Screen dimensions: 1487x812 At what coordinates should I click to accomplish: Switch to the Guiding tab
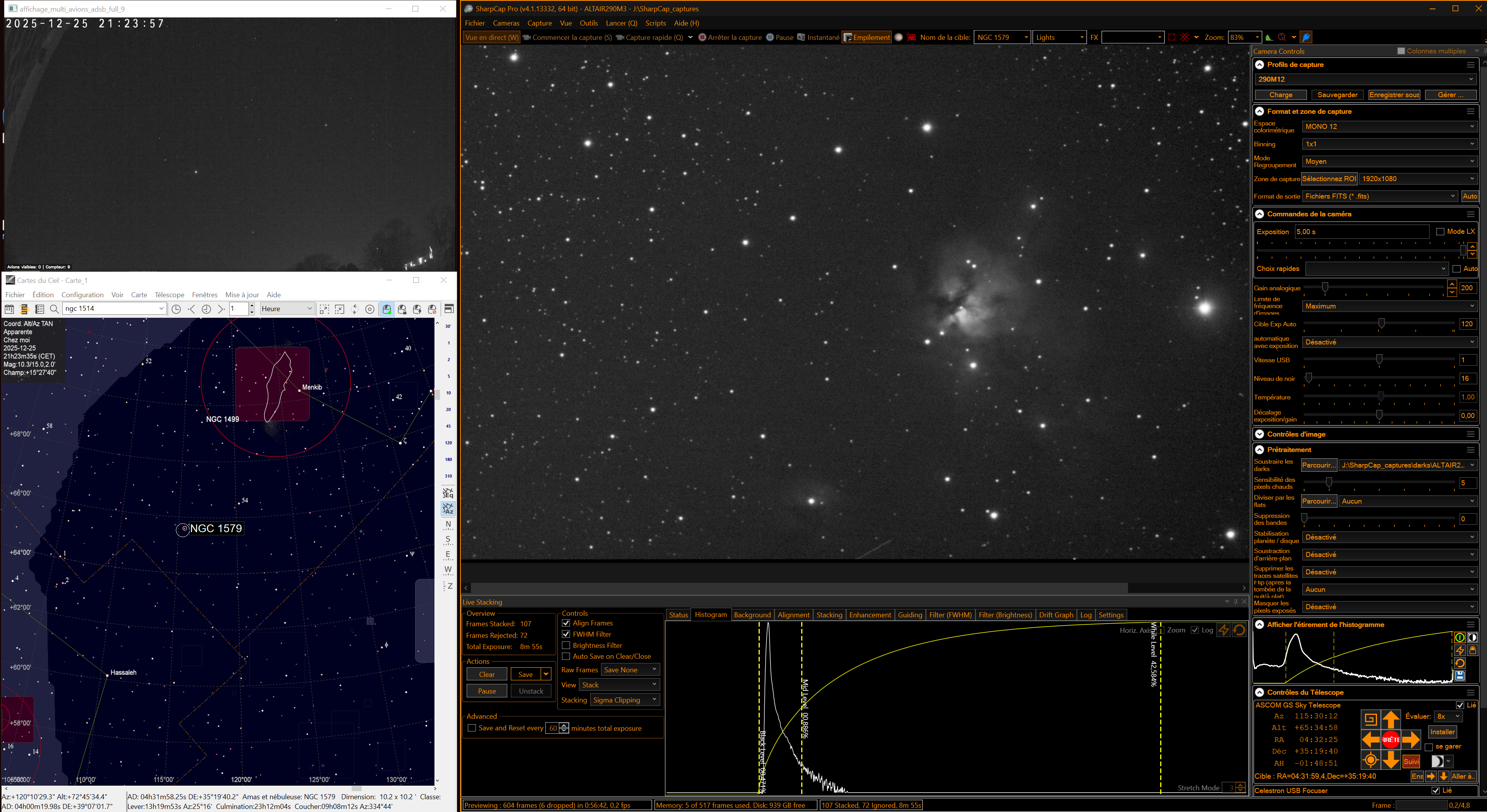[x=910, y=615]
